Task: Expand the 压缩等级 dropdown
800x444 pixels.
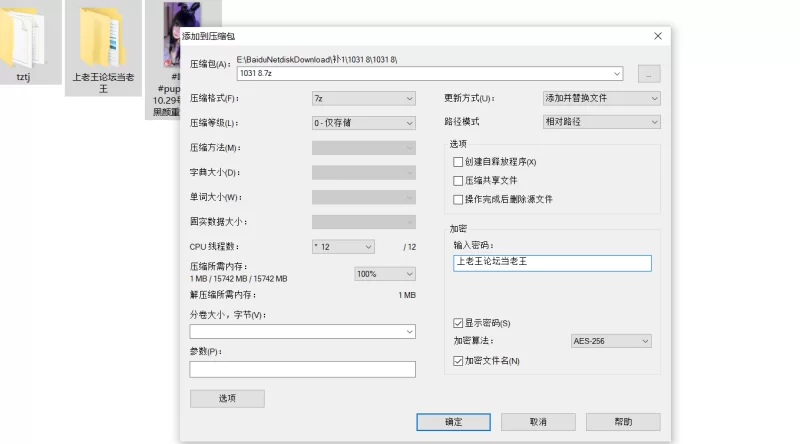Action: (x=363, y=123)
